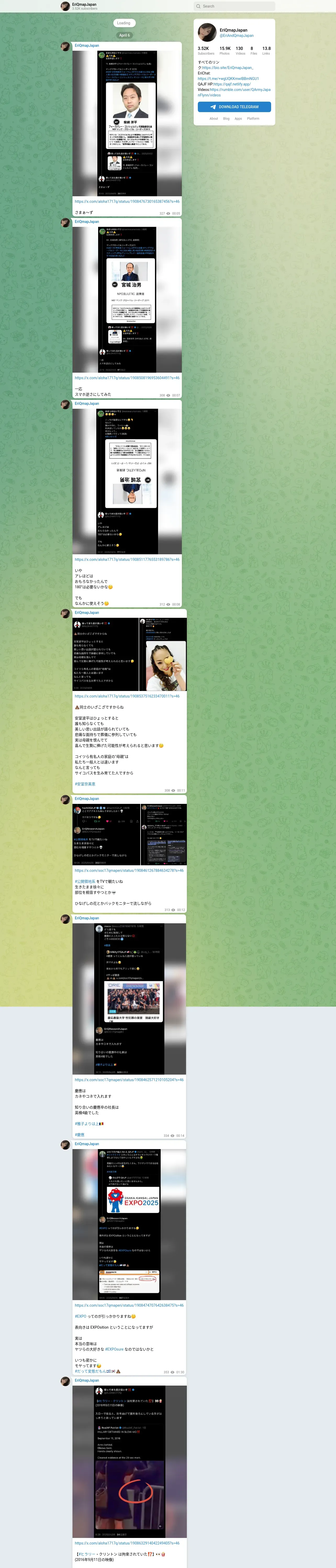Screen dimensions: 336x1568
Task: Open the rumble.com videos link
Action: (234, 92)
